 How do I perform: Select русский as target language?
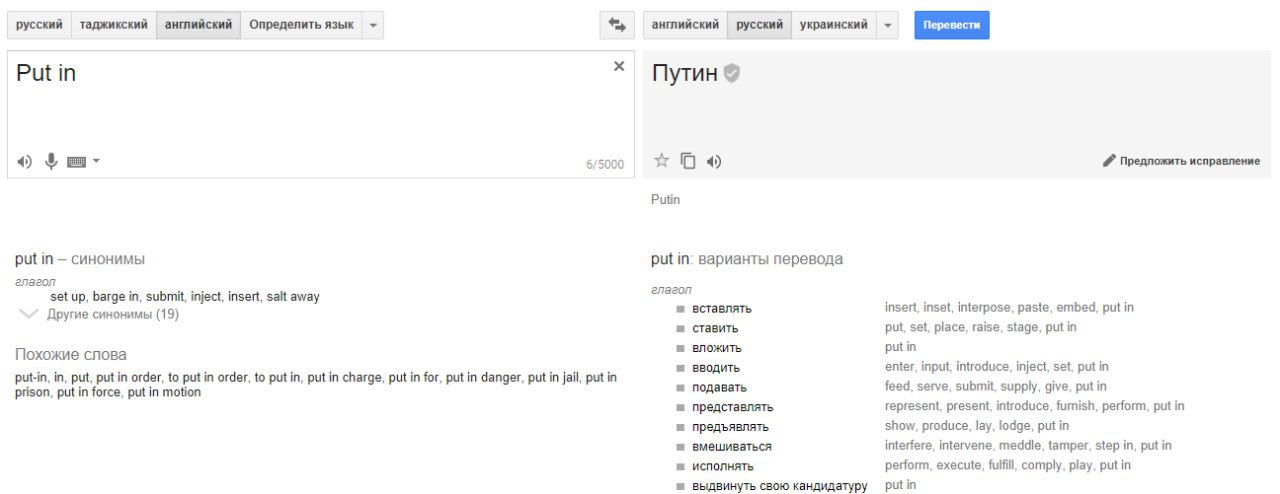[x=760, y=25]
